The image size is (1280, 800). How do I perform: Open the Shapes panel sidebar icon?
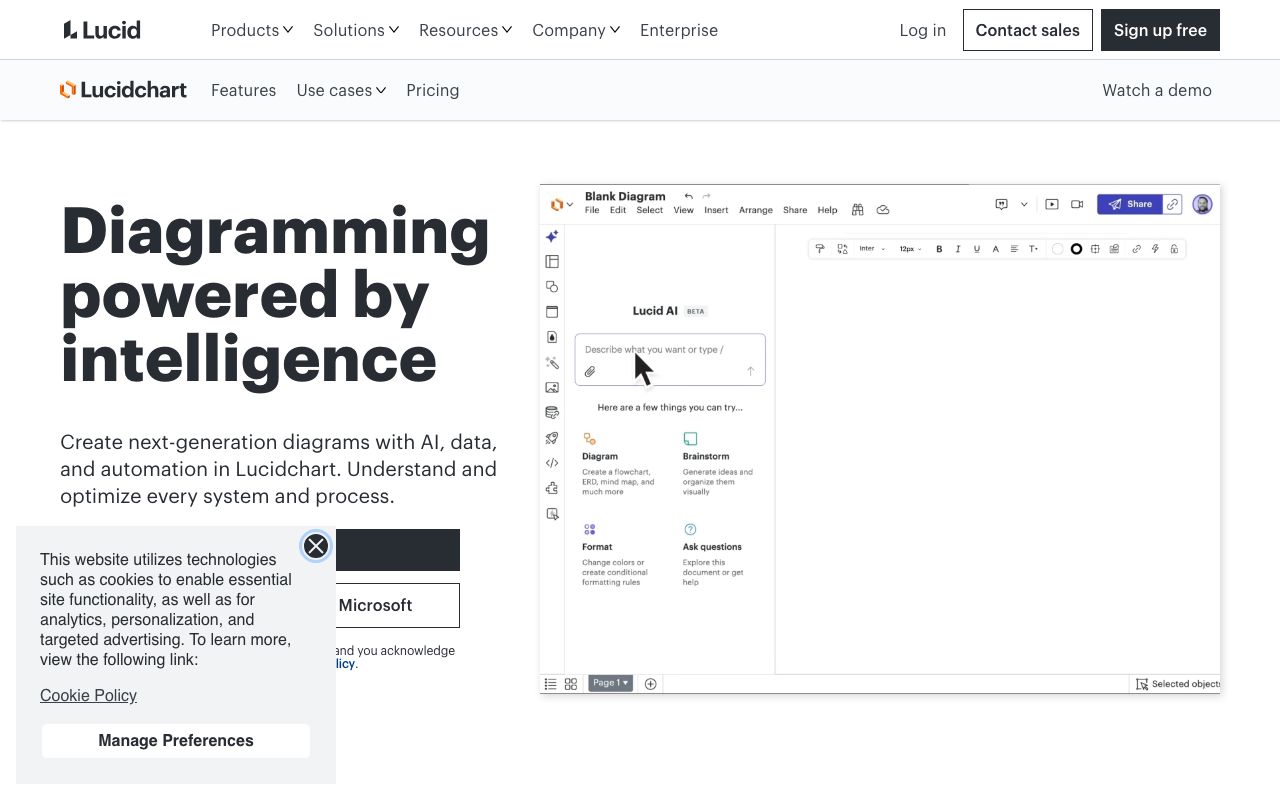552,287
